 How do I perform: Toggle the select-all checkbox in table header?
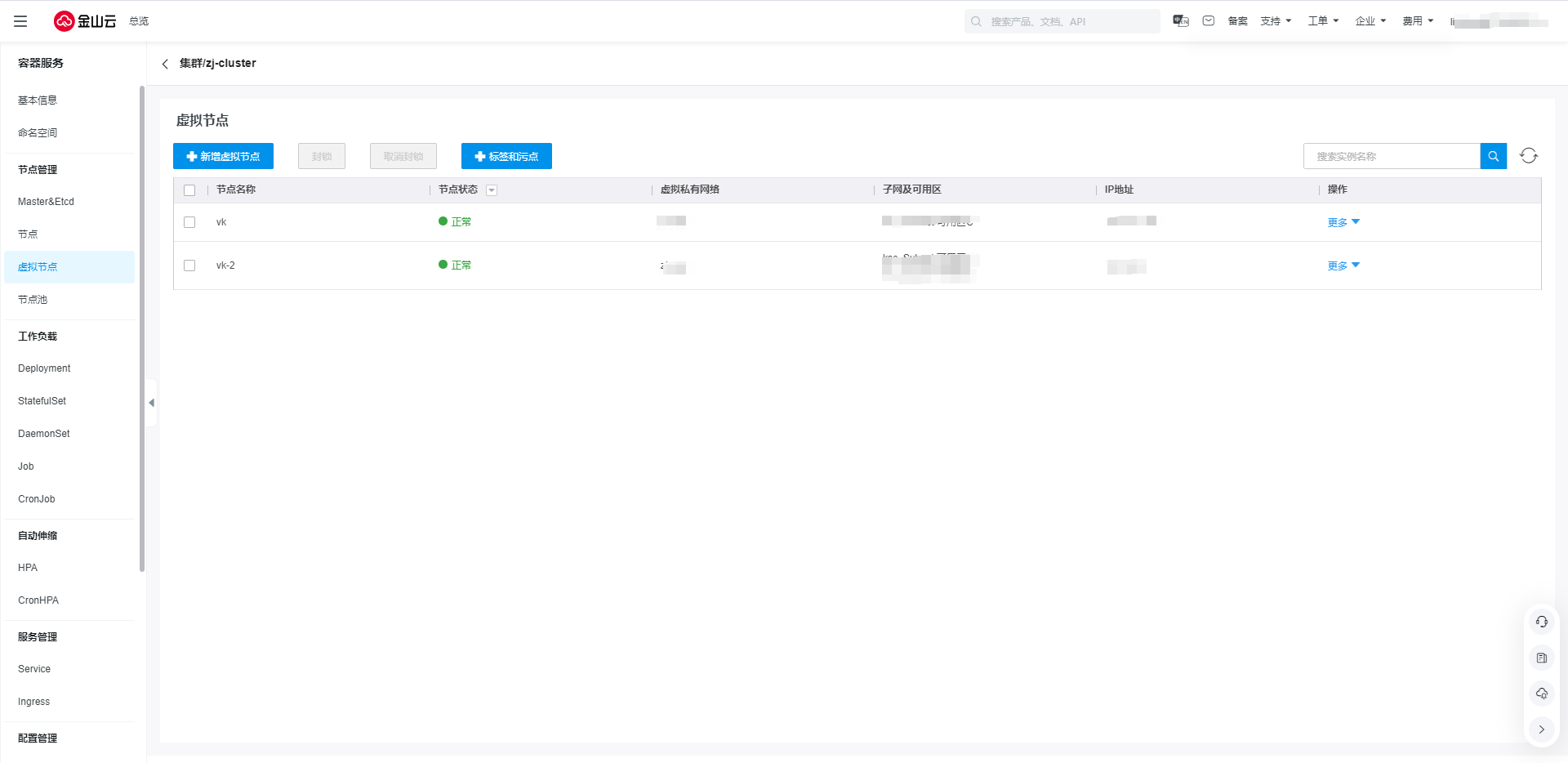pos(189,190)
